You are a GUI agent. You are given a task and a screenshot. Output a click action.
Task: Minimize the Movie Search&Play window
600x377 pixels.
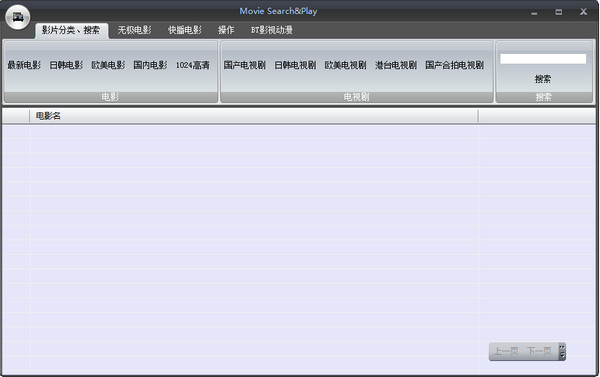[x=534, y=12]
